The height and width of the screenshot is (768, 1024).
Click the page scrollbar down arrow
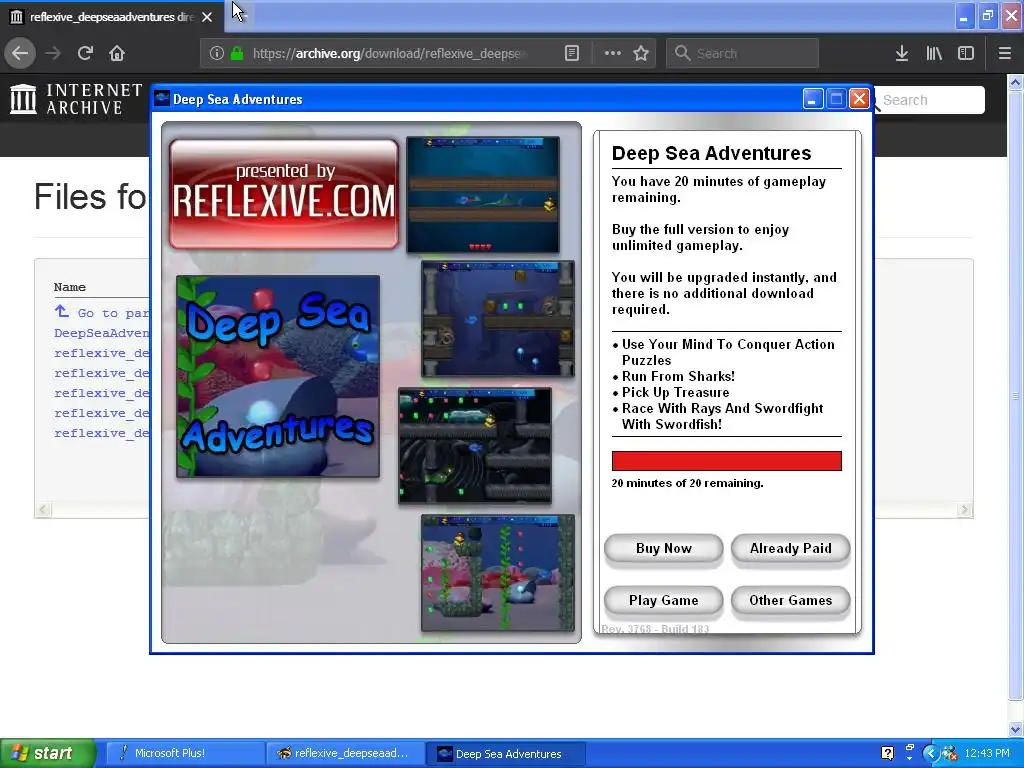pyautogui.click(x=1016, y=730)
